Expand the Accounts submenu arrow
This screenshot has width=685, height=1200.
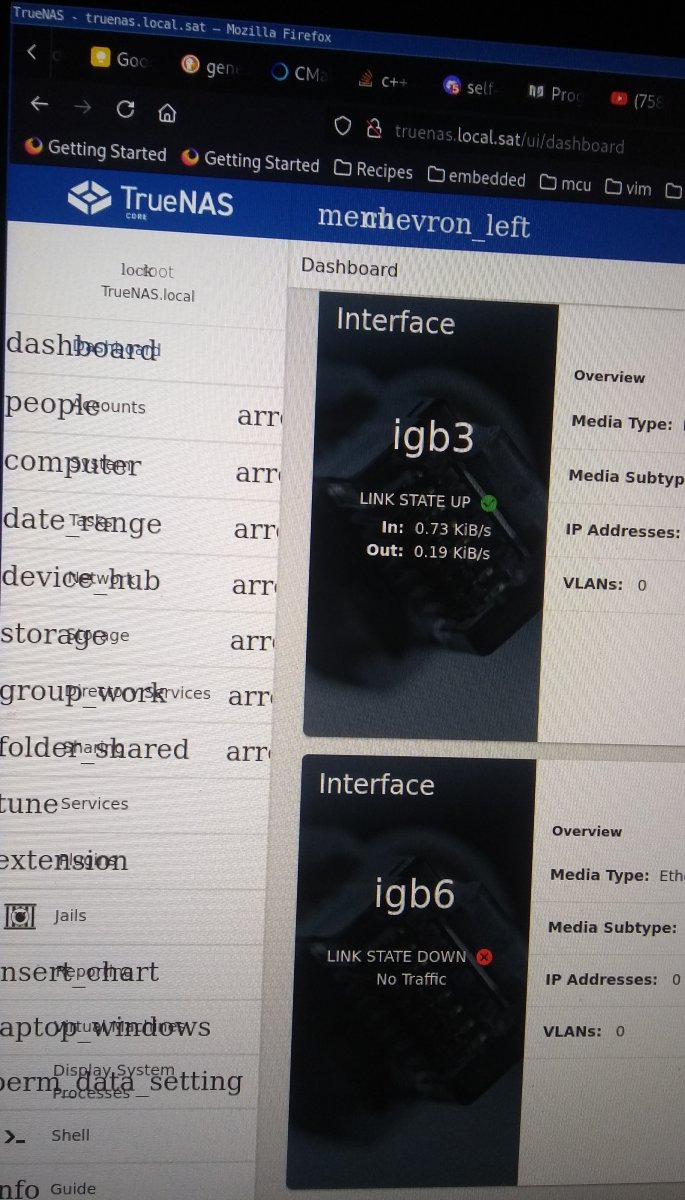tap(259, 416)
